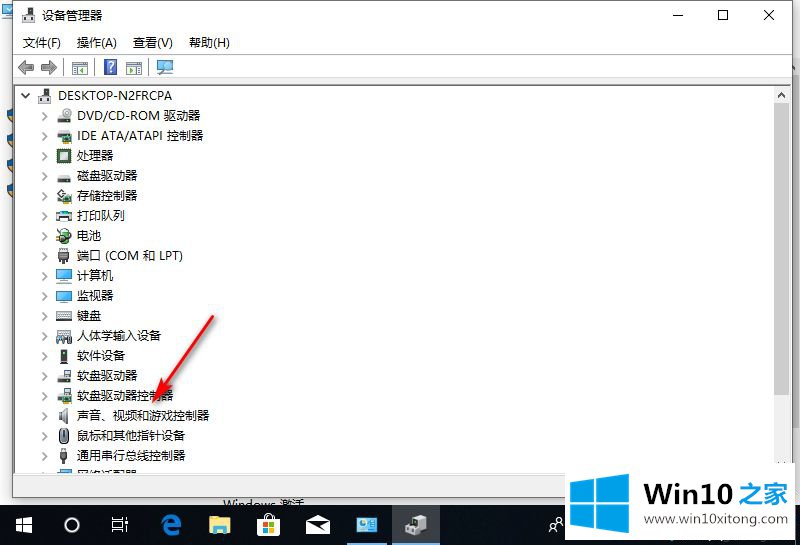
Task: Click the 电池 battery icon in tree
Action: [64, 236]
